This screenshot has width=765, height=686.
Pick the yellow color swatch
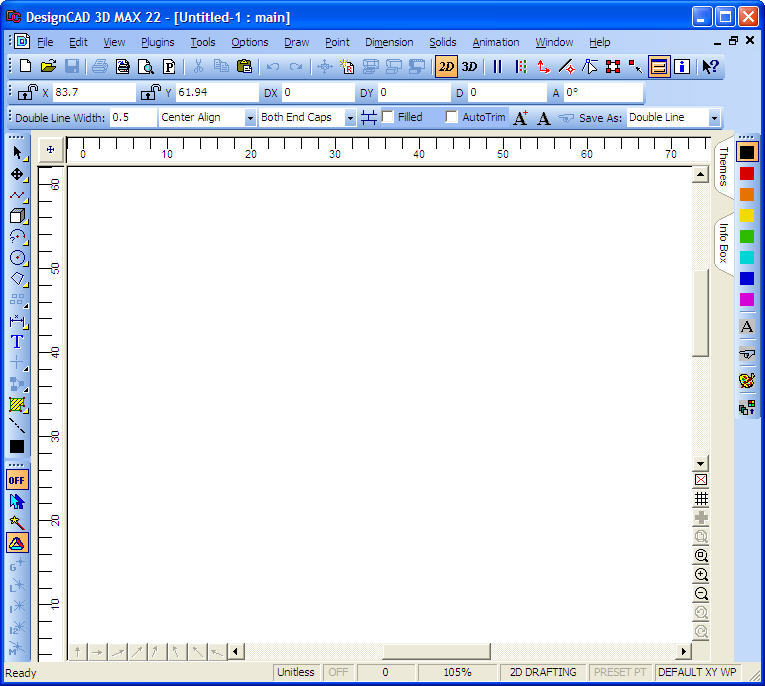click(746, 215)
